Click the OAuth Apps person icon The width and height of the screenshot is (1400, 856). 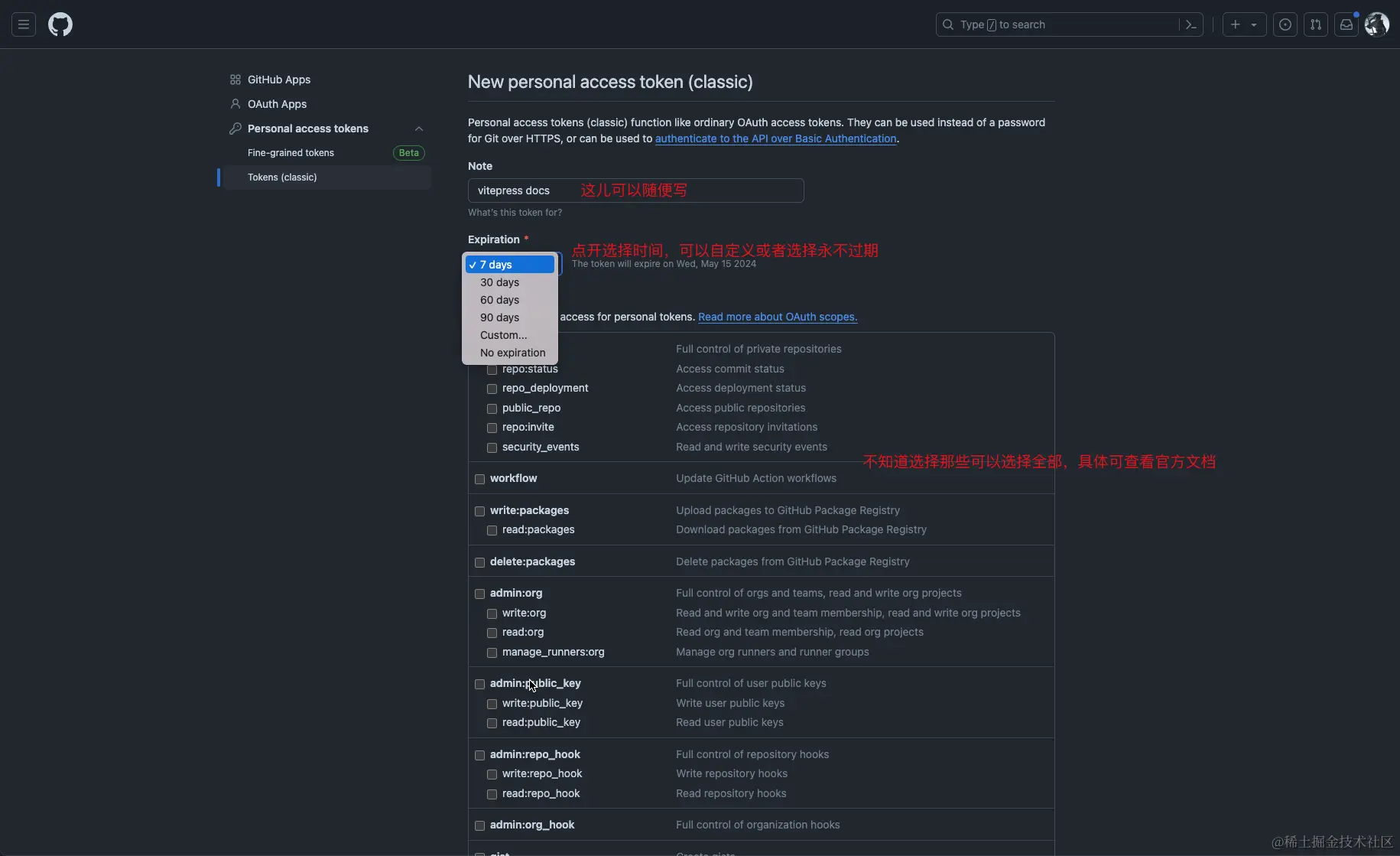click(235, 104)
